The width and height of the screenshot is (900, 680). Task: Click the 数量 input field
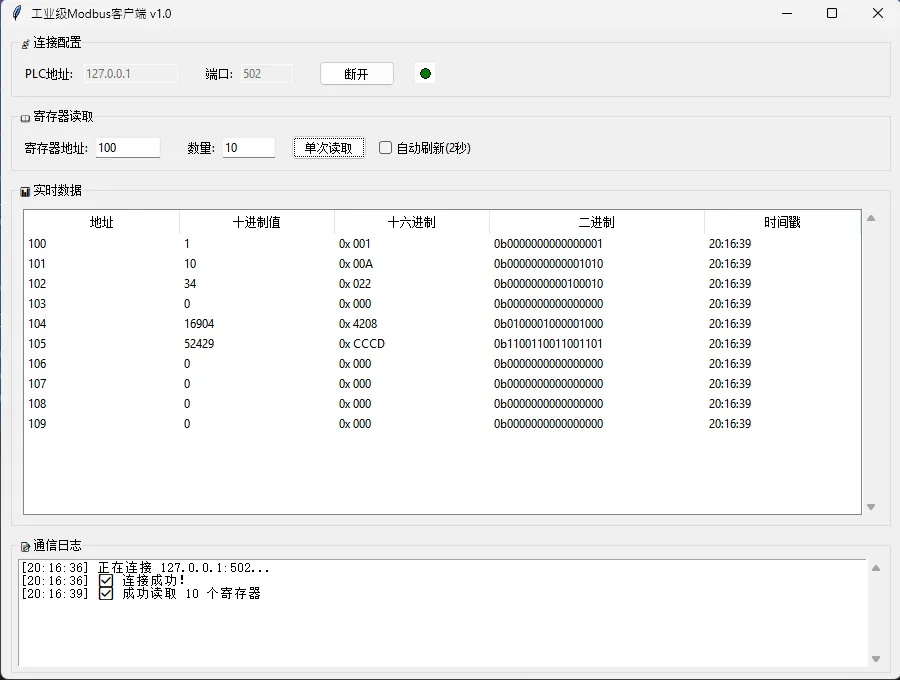(248, 148)
